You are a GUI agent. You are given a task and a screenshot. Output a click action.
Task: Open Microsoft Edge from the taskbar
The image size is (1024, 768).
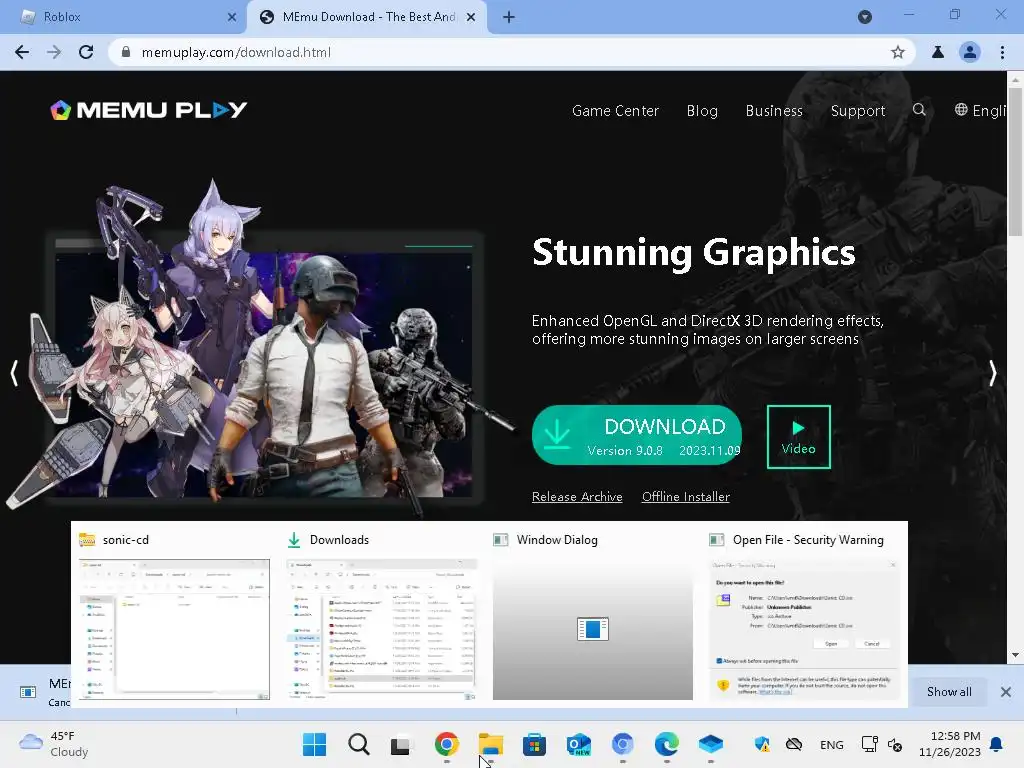click(666, 744)
